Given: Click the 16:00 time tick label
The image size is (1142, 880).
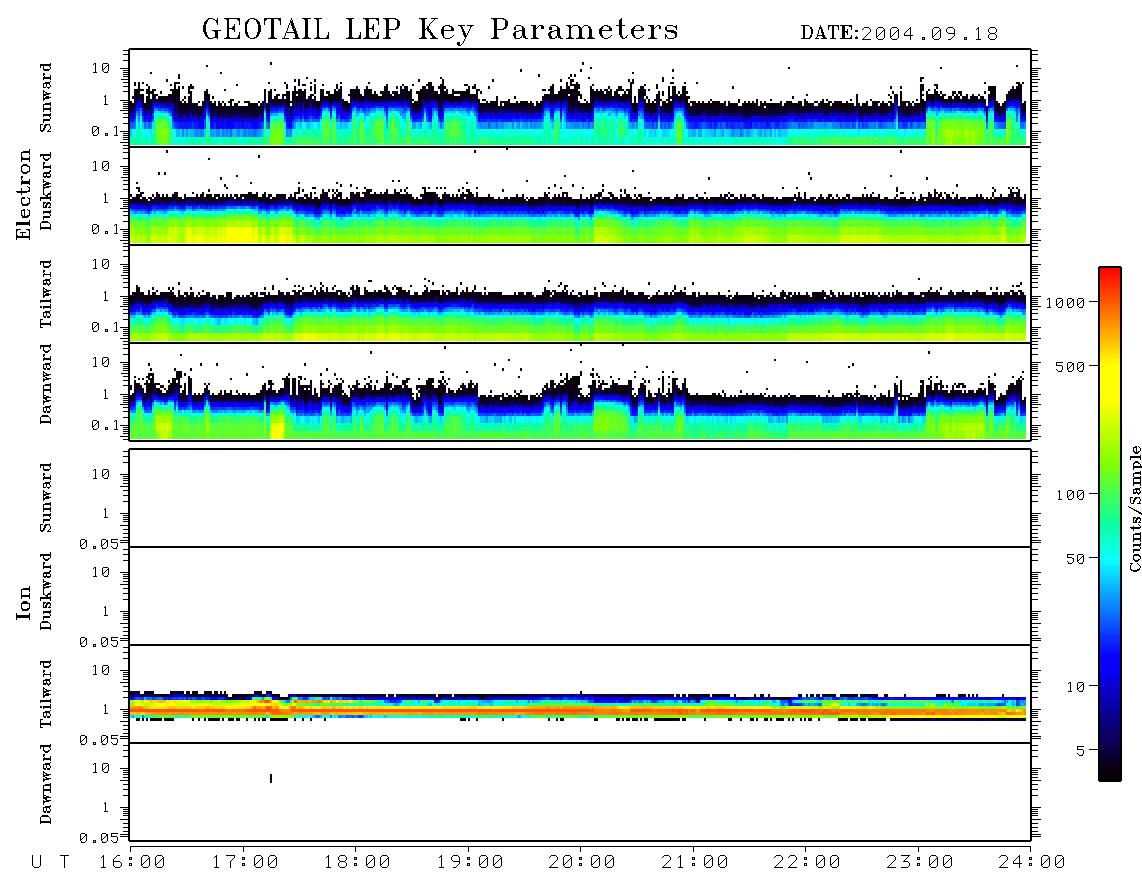Looking at the screenshot, I should coord(133,863).
